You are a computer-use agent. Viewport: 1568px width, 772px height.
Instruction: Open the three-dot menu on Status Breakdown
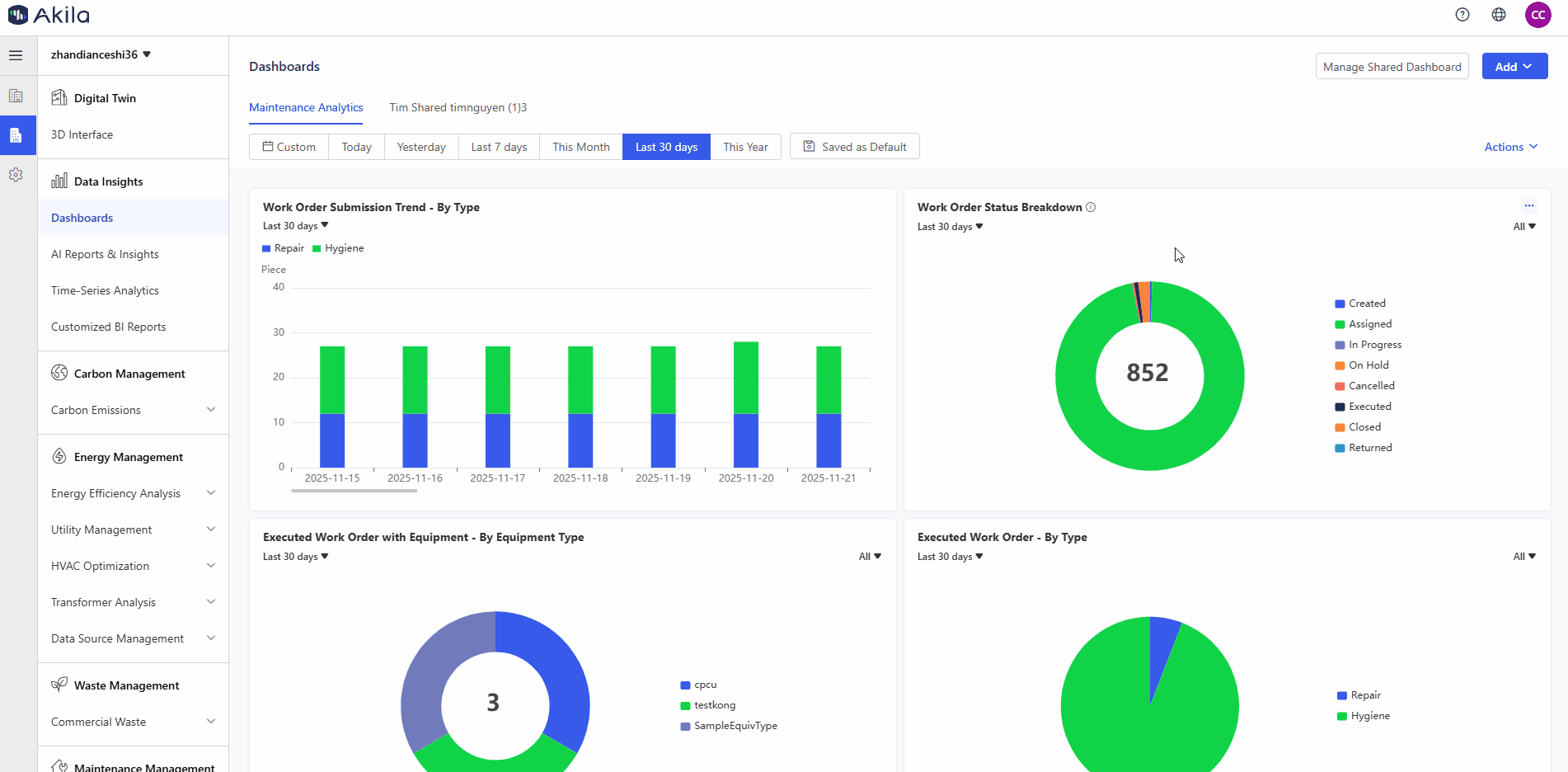coord(1528,206)
